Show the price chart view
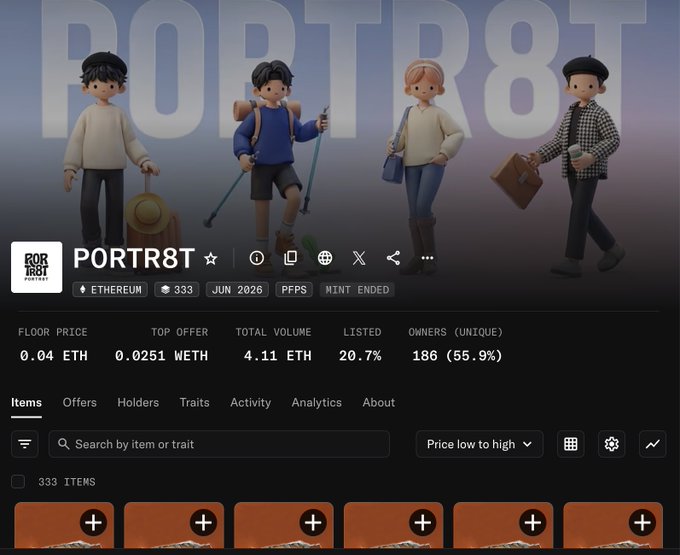 pyautogui.click(x=653, y=444)
